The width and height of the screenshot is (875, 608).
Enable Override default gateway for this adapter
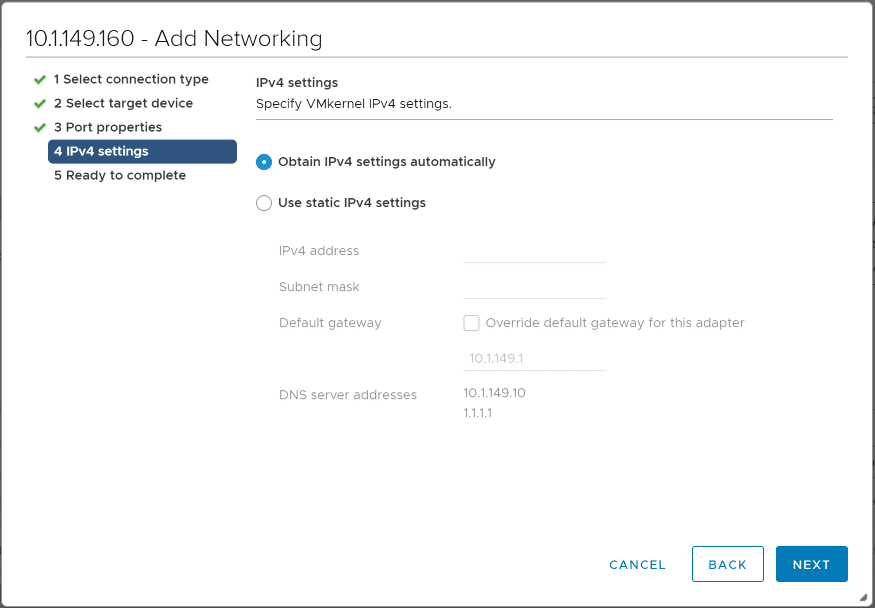[471, 323]
